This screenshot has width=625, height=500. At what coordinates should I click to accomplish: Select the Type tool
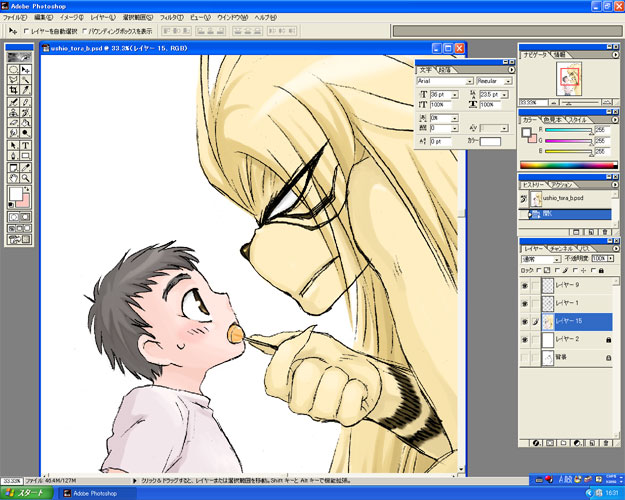coord(25,146)
